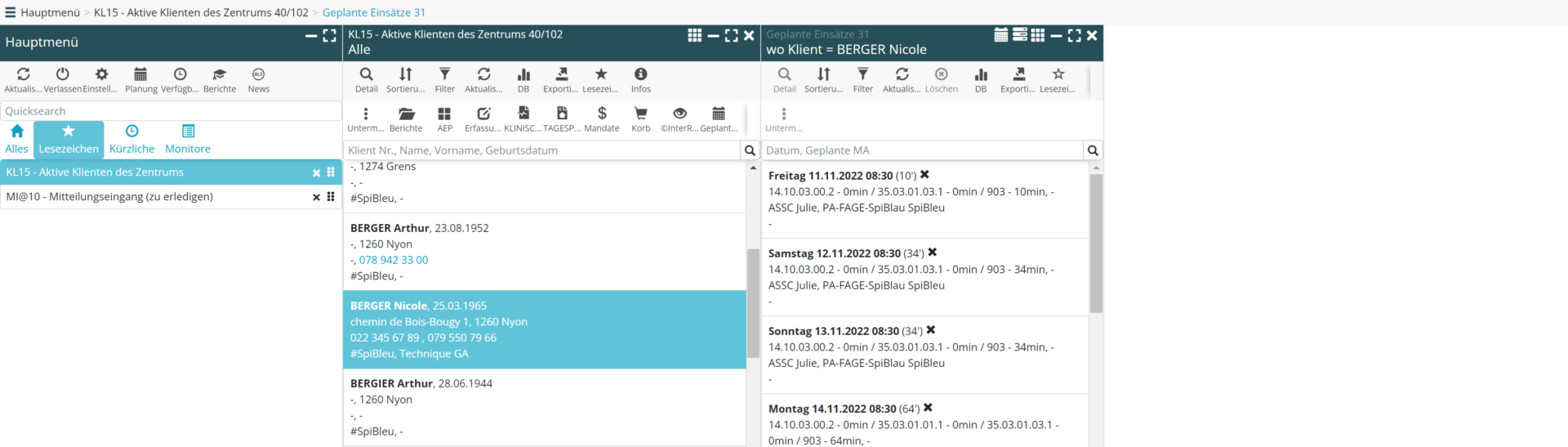This screenshot has width=1568, height=447.
Task: Call phone link 078 942 33 00
Action: tap(394, 260)
